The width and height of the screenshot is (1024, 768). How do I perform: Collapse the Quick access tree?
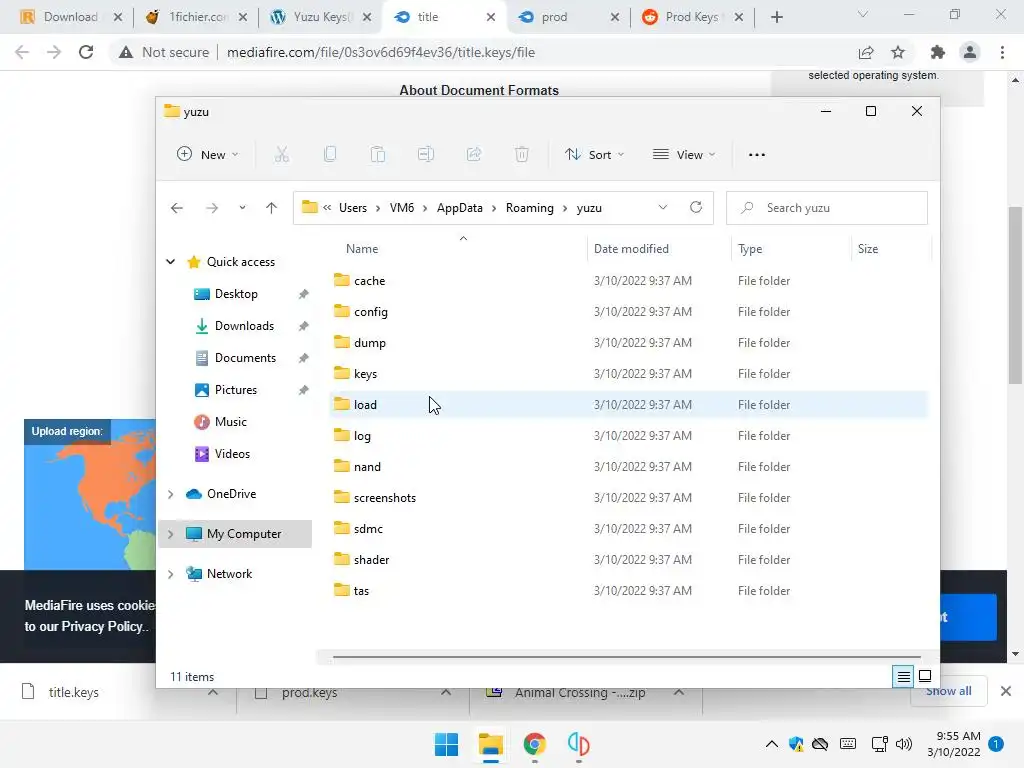coord(170,262)
